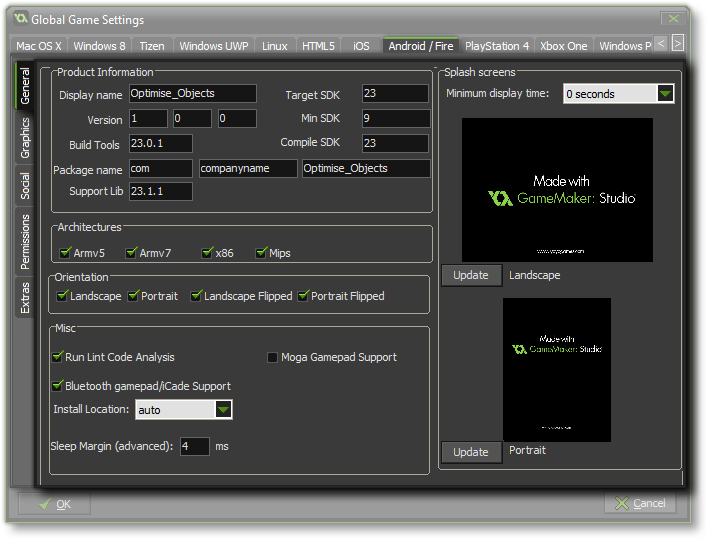Click the Sleep Margin value field

point(194,446)
